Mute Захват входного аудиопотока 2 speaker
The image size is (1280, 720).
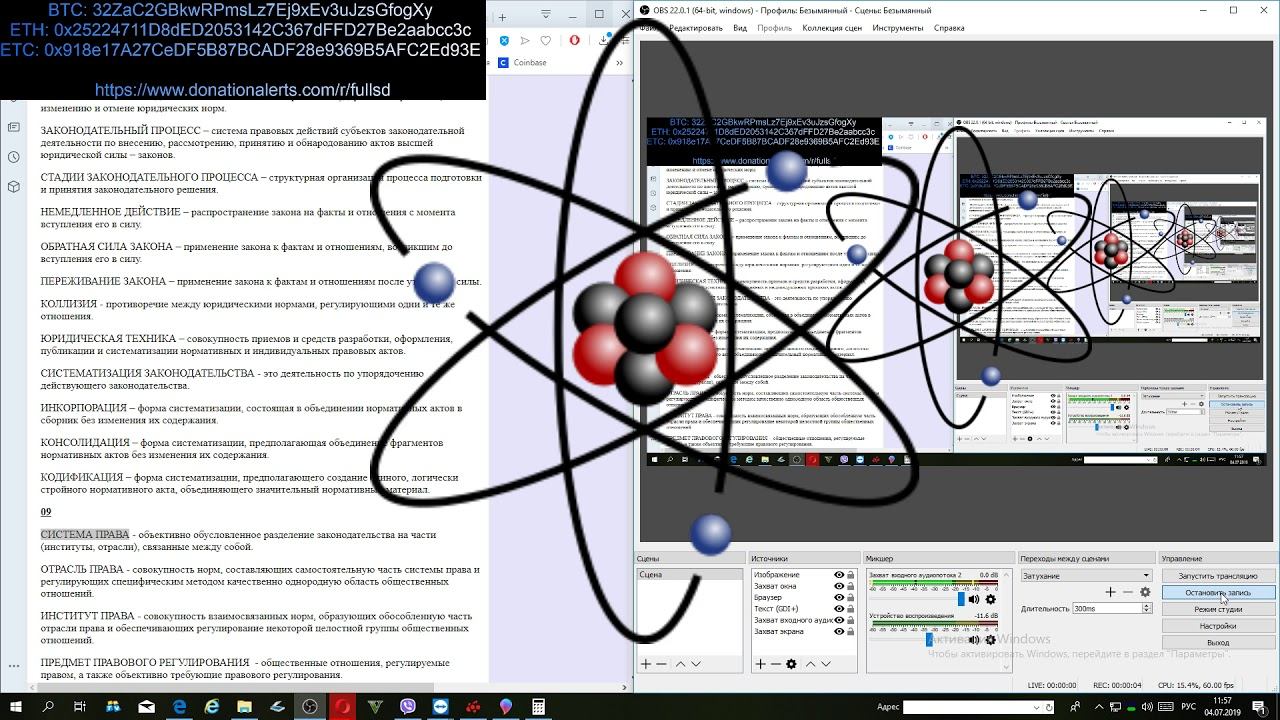click(x=974, y=600)
